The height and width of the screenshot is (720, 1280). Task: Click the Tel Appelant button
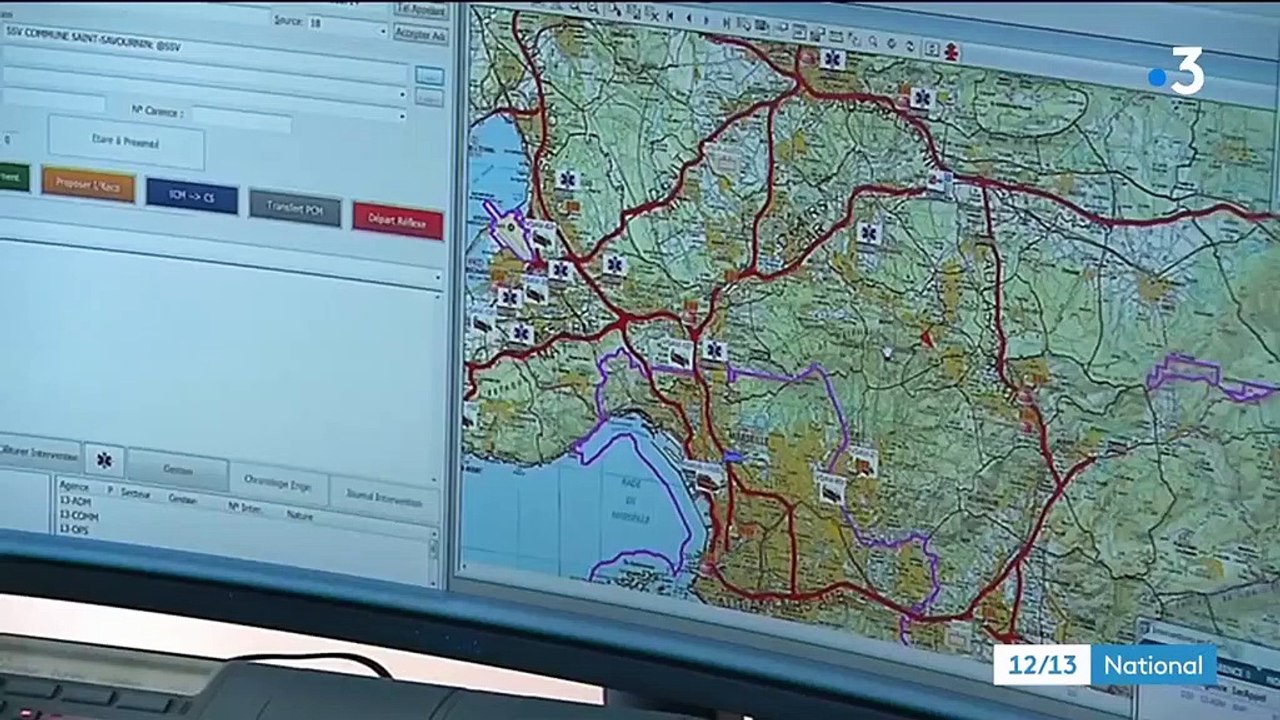(x=421, y=9)
